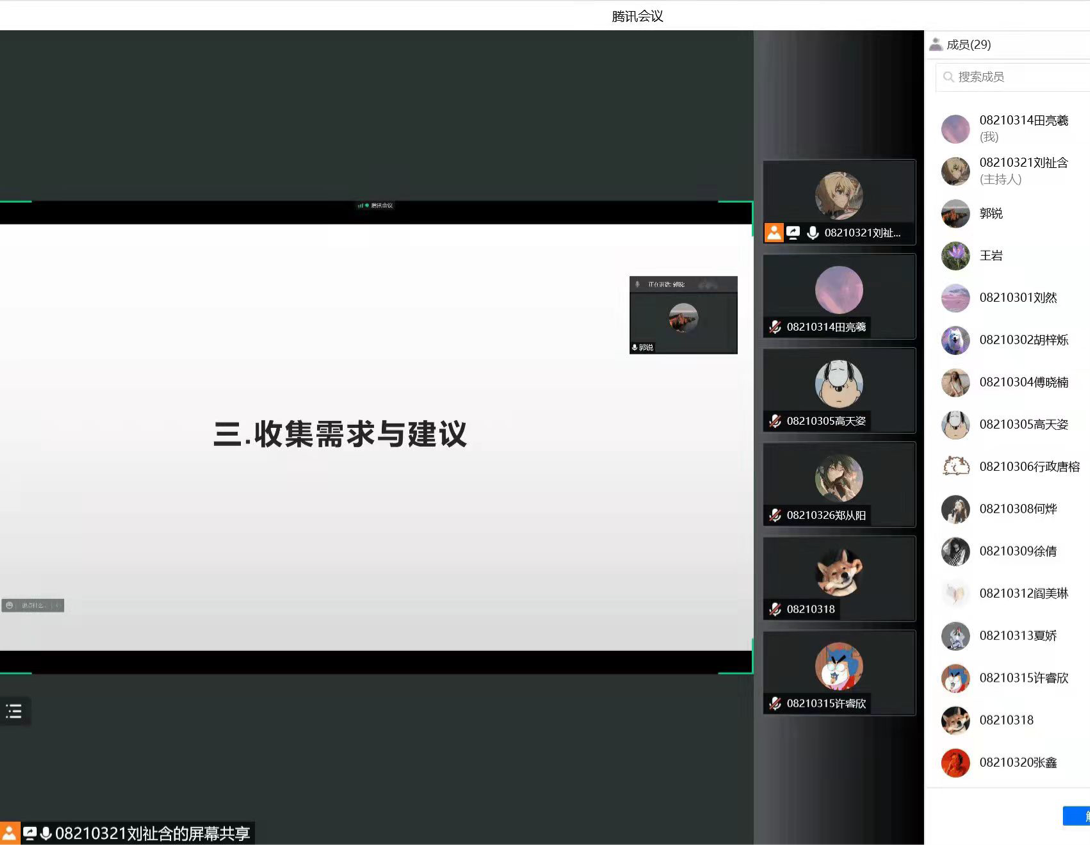Select member 08210301刘然 in the list
This screenshot has height=845, width=1090.
click(1017, 298)
